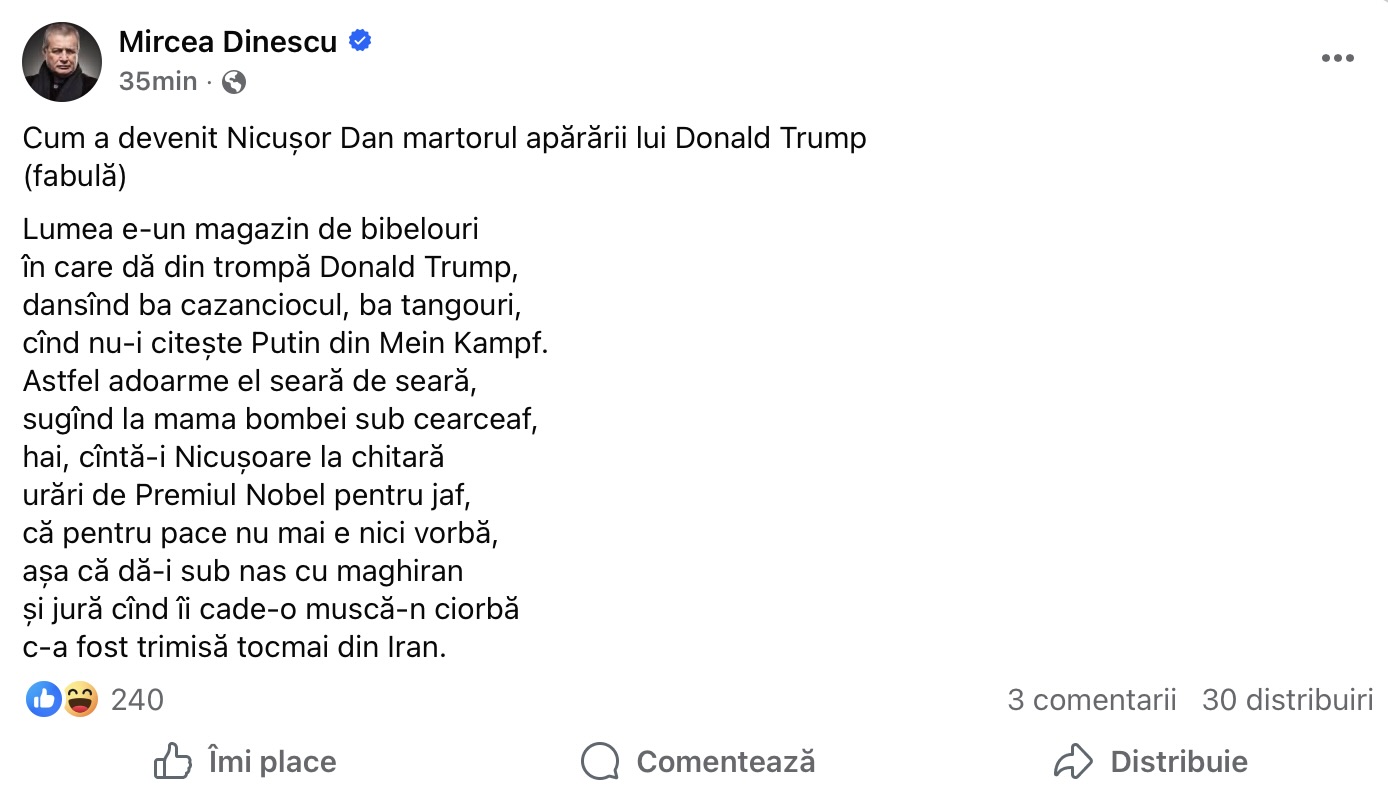Click the "(fabulă)" subtitle line
Image resolution: width=1388 pixels, height=804 pixels.
[74, 176]
